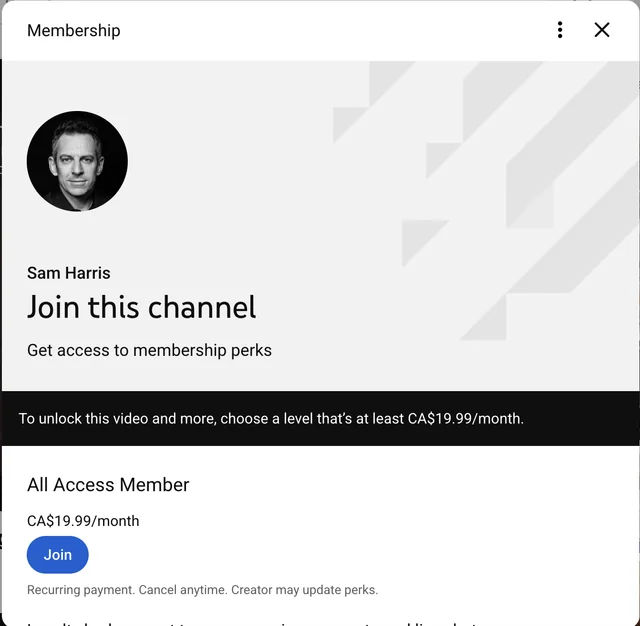Click the Recurring payment disclaimer text
The height and width of the screenshot is (626, 640).
pos(202,590)
